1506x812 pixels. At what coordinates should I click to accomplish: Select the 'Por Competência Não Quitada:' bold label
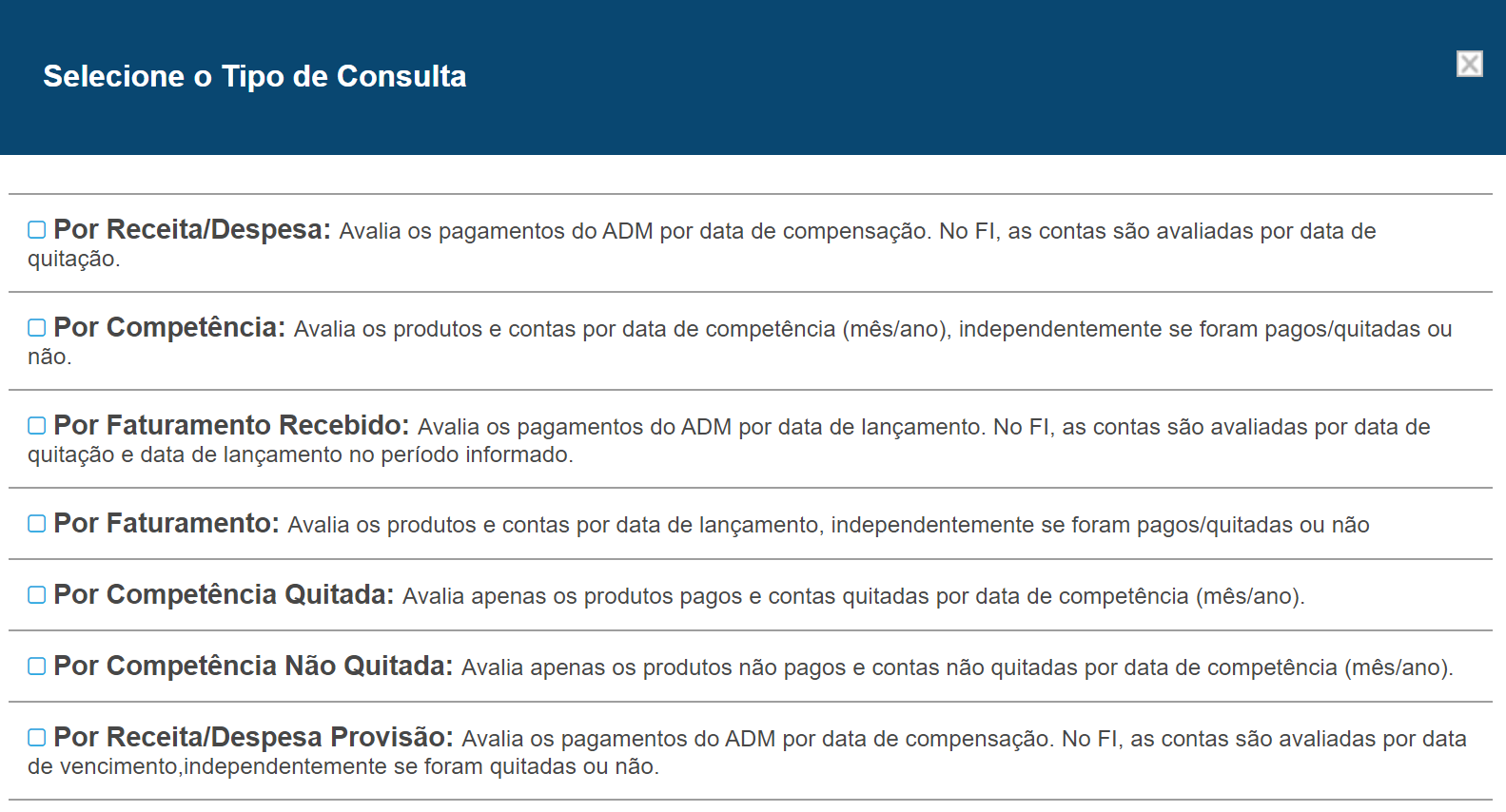click(253, 667)
